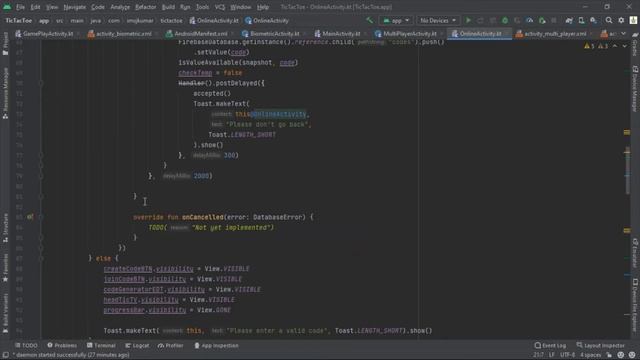Open the Terminal tool window
Image resolution: width=640 pixels, height=360 pixels.
(x=101, y=345)
